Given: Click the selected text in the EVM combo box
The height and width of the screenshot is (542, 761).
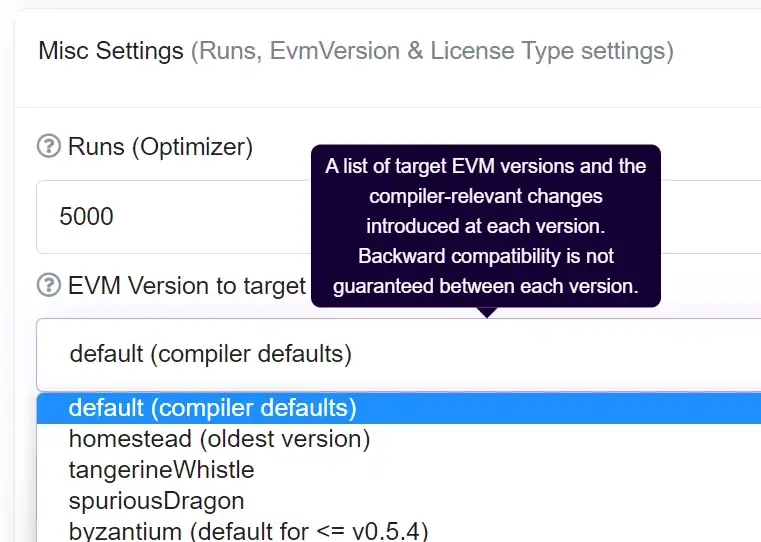Looking at the screenshot, I should click(210, 354).
